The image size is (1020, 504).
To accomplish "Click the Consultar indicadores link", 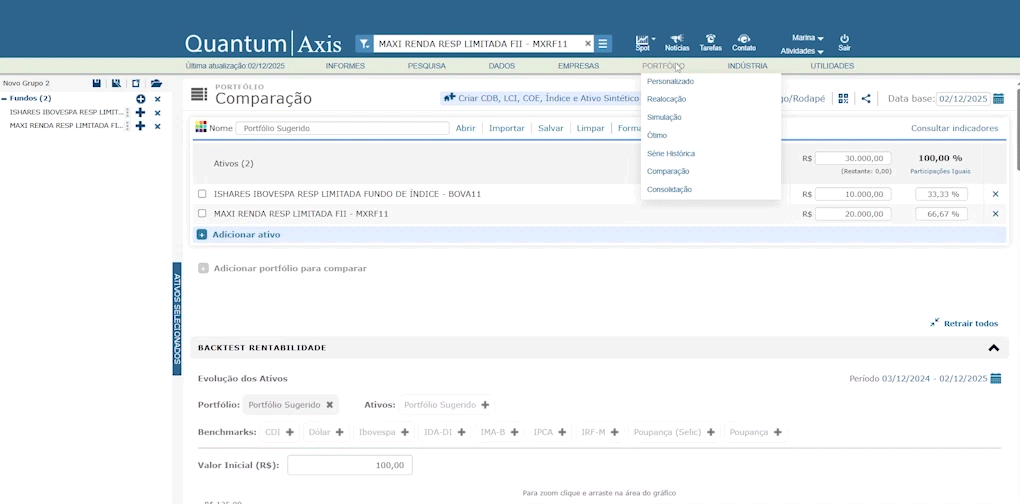I will point(954,128).
